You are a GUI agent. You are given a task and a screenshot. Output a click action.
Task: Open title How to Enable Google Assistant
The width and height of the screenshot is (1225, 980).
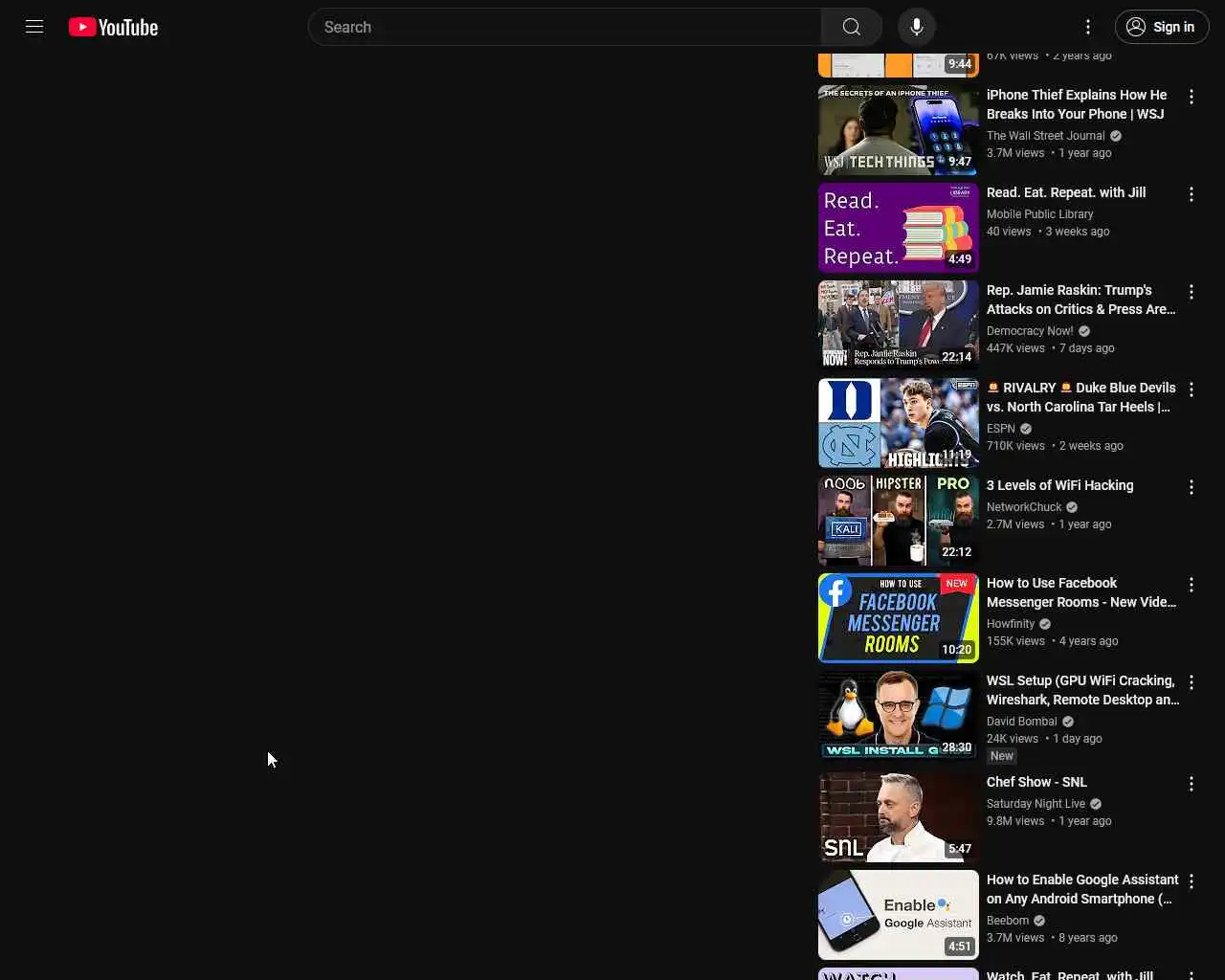[1082, 889]
